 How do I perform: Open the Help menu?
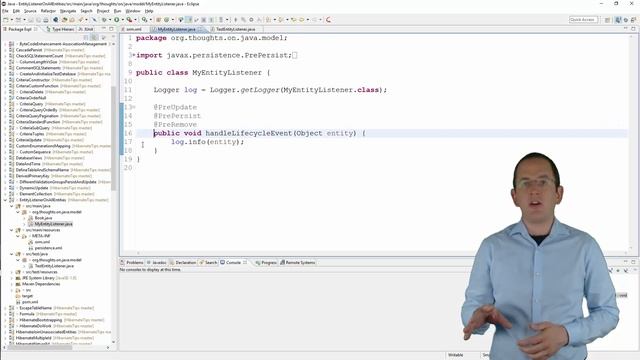[x=149, y=11]
